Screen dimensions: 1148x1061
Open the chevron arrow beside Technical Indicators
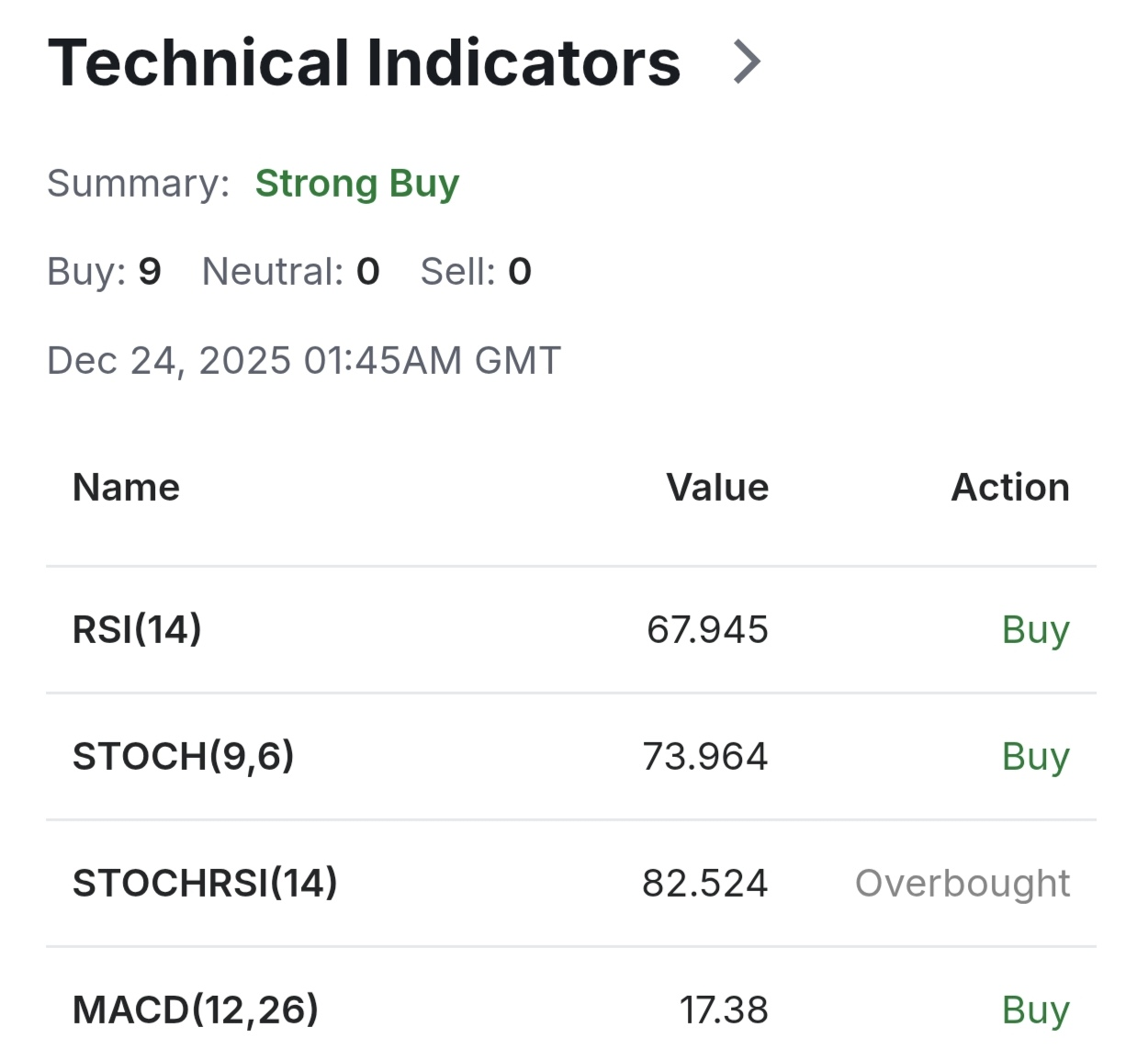[747, 62]
